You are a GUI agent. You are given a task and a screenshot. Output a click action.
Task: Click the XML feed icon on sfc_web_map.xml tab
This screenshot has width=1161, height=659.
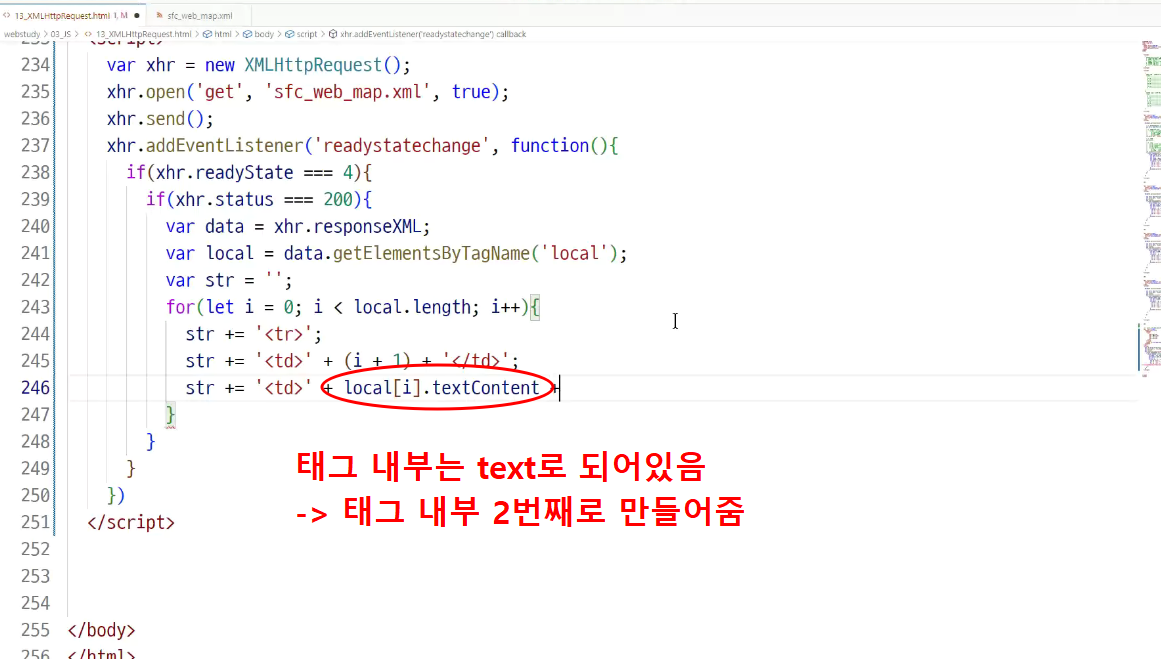click(x=159, y=15)
